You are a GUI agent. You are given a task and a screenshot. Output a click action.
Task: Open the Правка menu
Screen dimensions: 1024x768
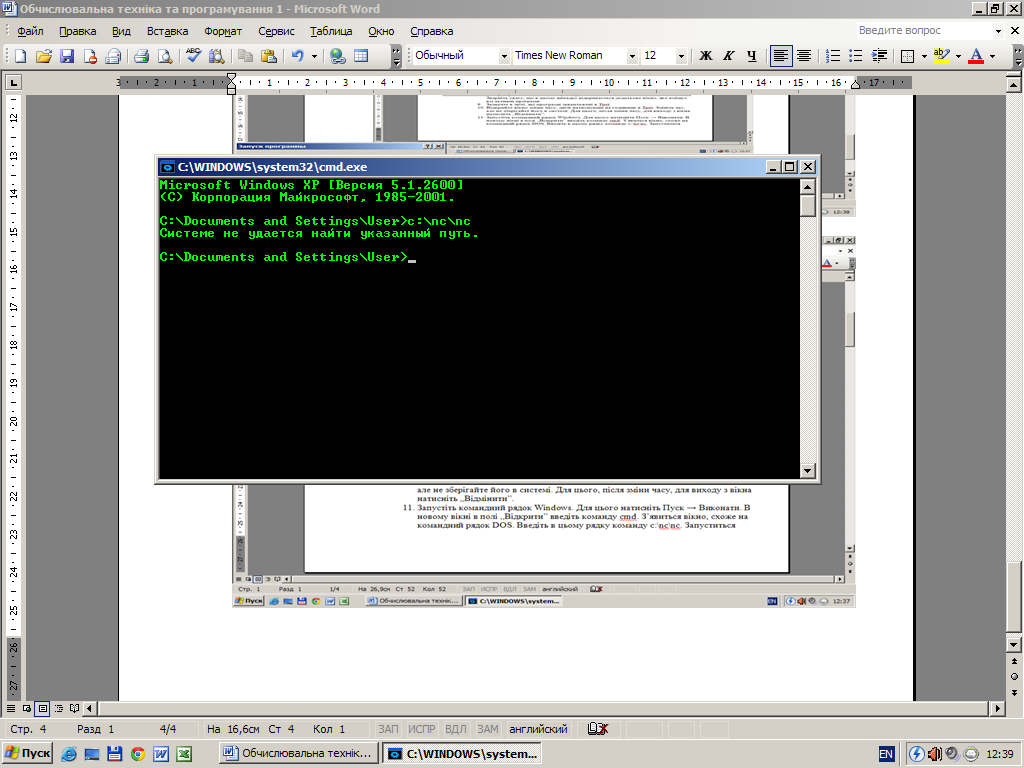[77, 31]
